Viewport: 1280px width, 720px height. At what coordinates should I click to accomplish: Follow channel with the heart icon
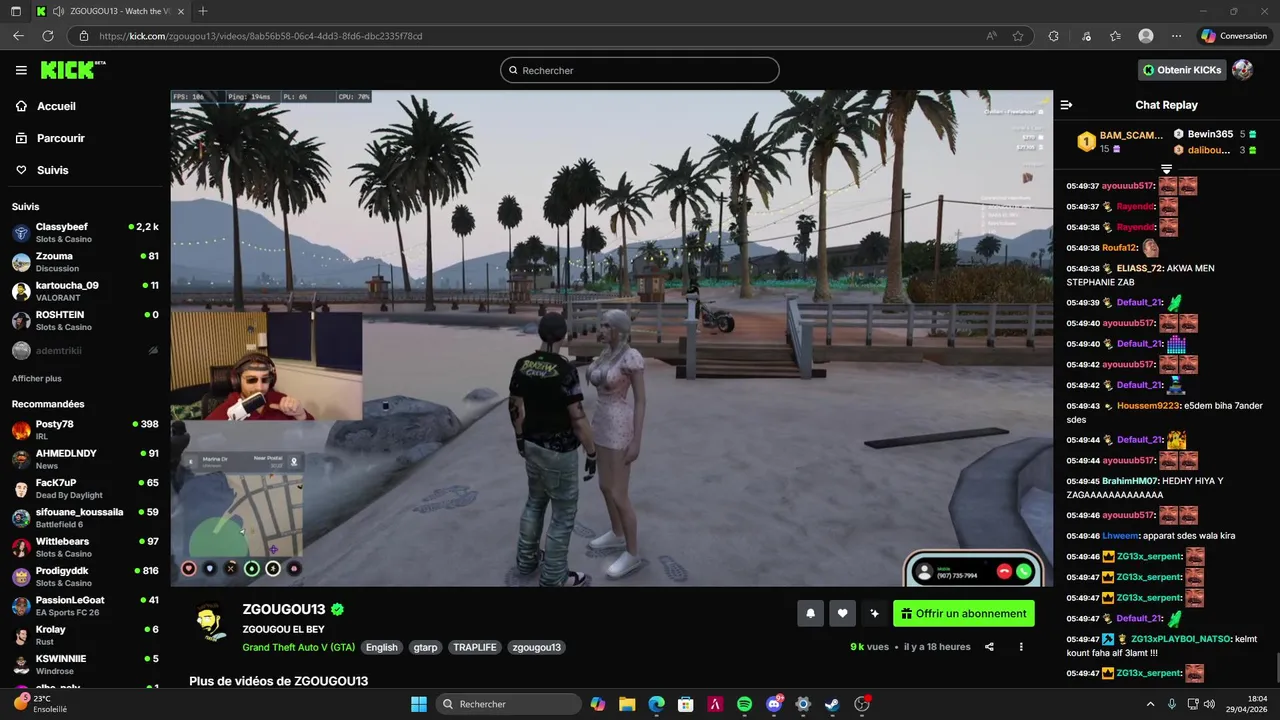[842, 614]
